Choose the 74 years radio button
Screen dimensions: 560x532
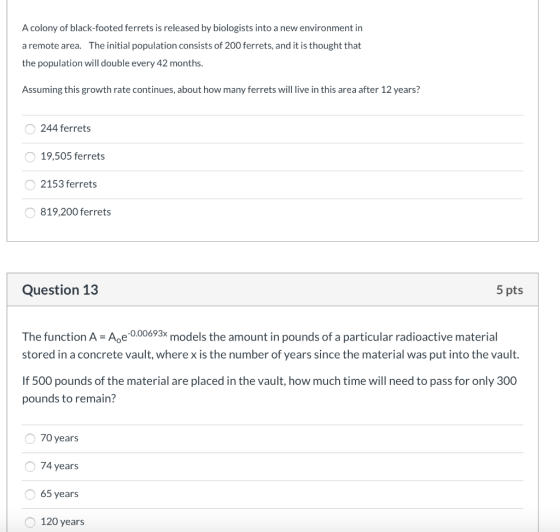pyautogui.click(x=30, y=466)
